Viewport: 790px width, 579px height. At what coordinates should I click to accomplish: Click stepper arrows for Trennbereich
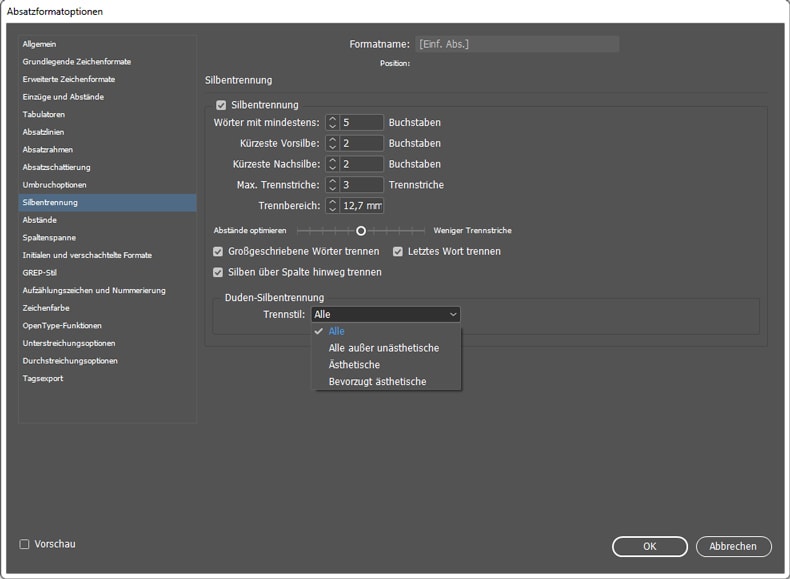coord(333,206)
